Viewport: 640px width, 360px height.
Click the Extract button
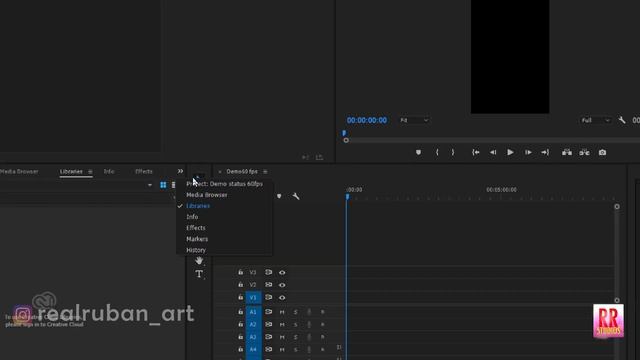point(584,152)
